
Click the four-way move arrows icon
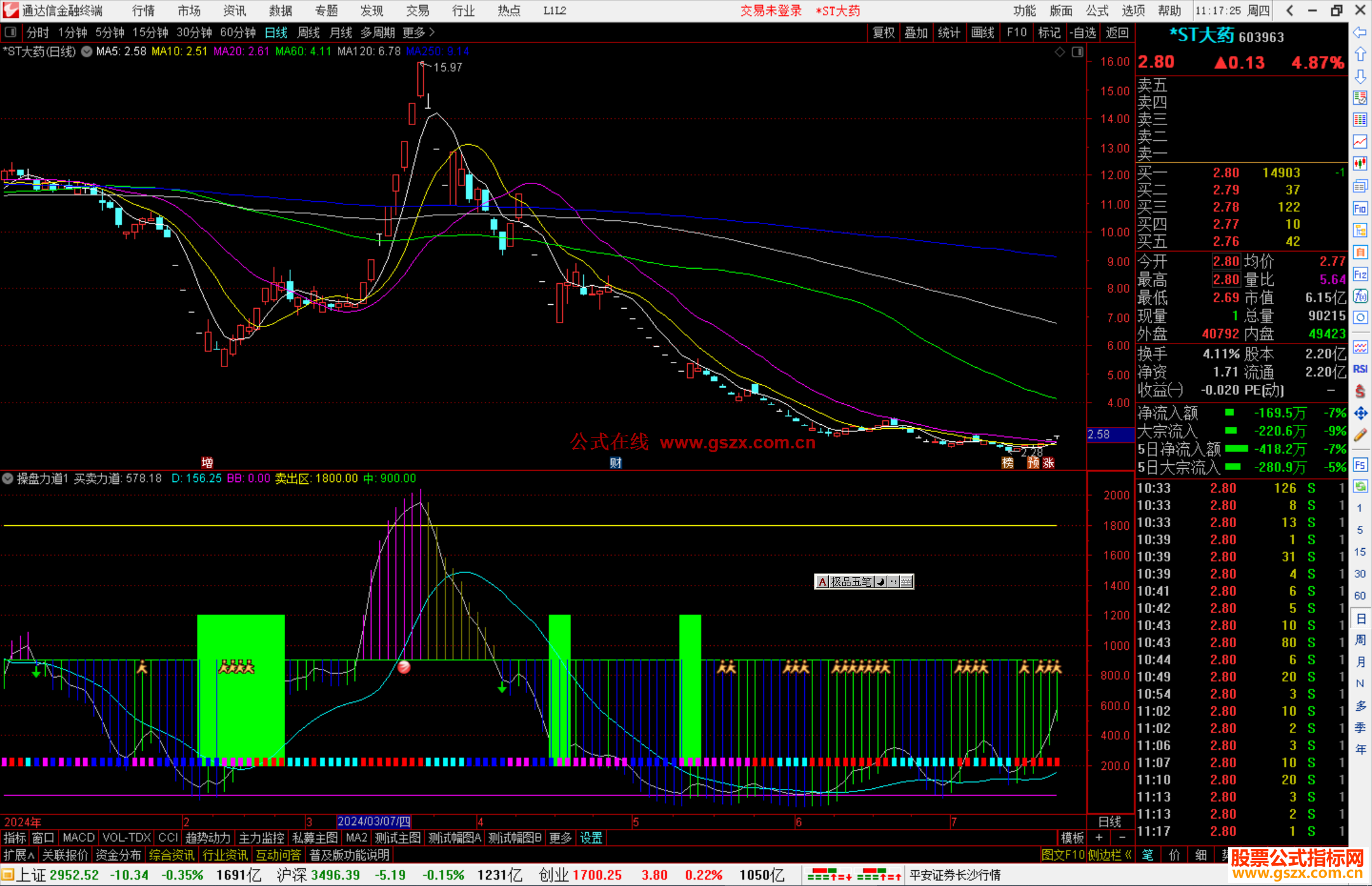point(1360,413)
